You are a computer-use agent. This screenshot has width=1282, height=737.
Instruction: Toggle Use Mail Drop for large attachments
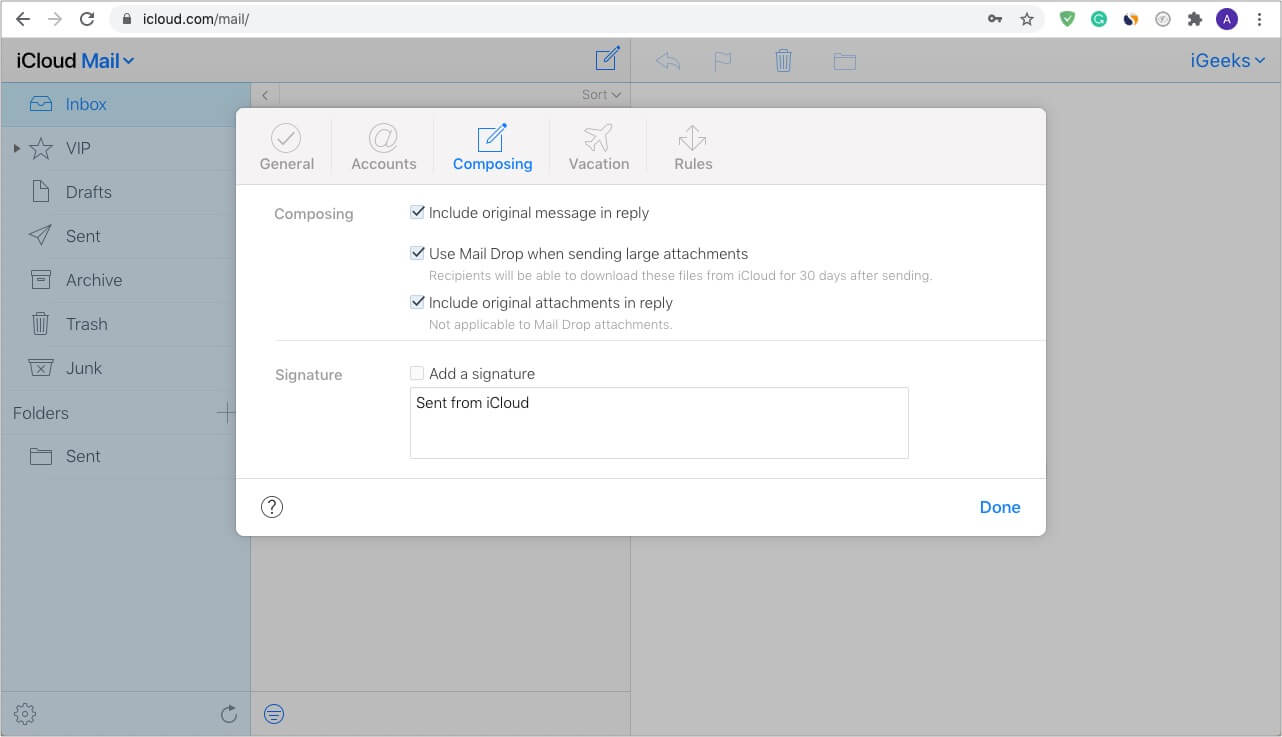418,253
